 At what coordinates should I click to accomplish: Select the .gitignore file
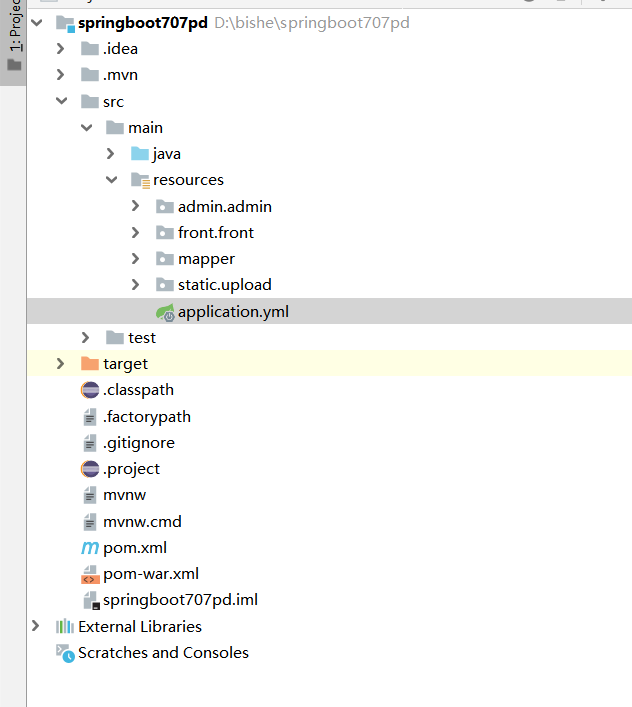tap(138, 443)
